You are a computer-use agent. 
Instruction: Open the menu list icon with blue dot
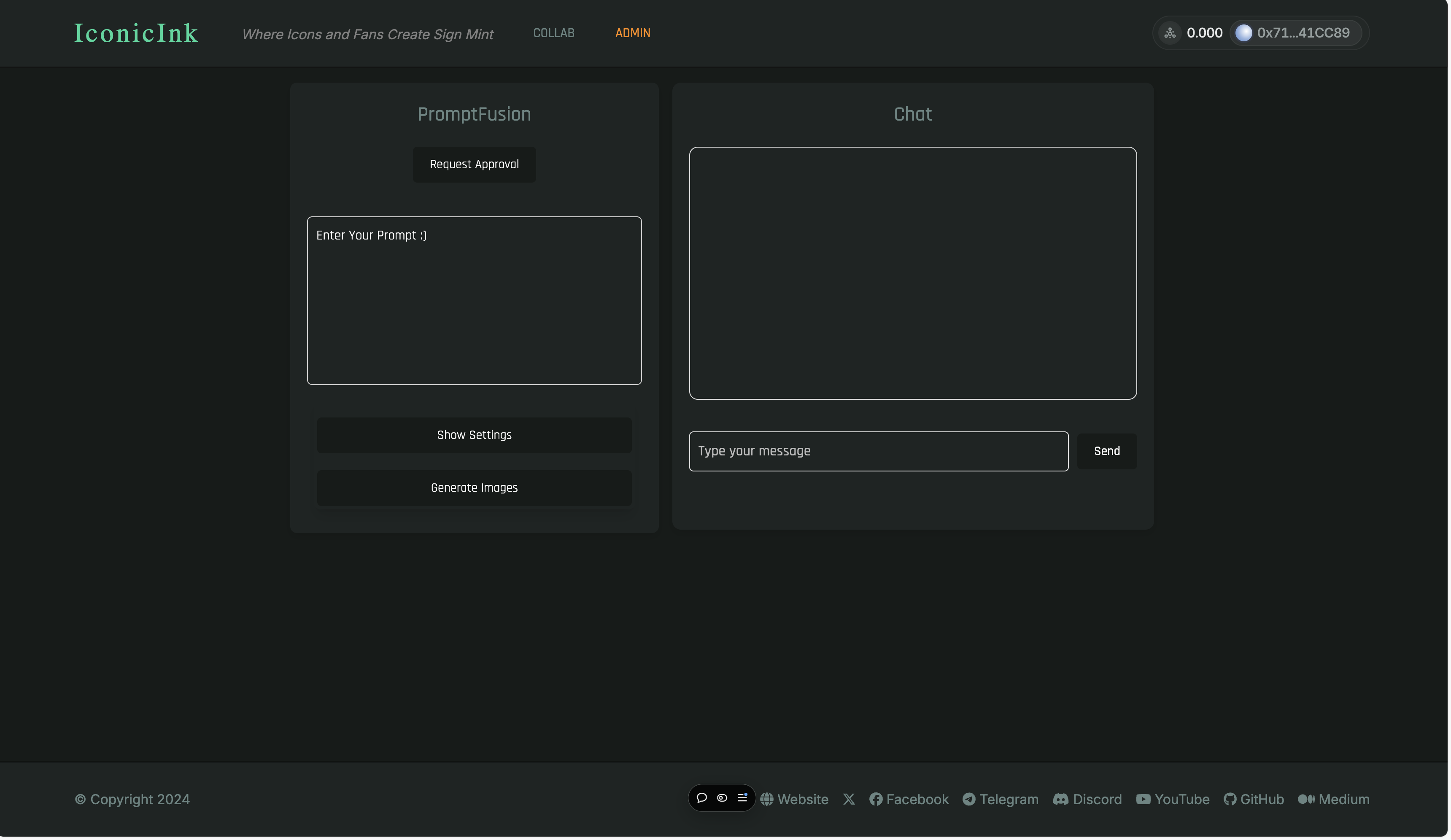click(x=742, y=797)
